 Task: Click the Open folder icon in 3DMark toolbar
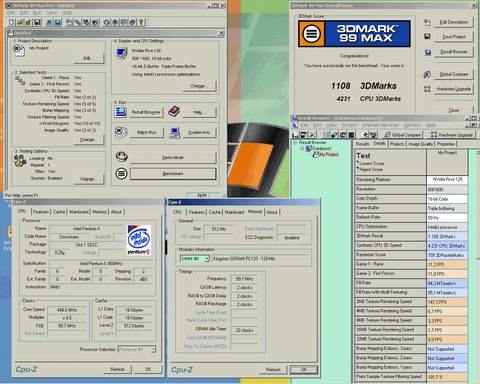(20, 22)
